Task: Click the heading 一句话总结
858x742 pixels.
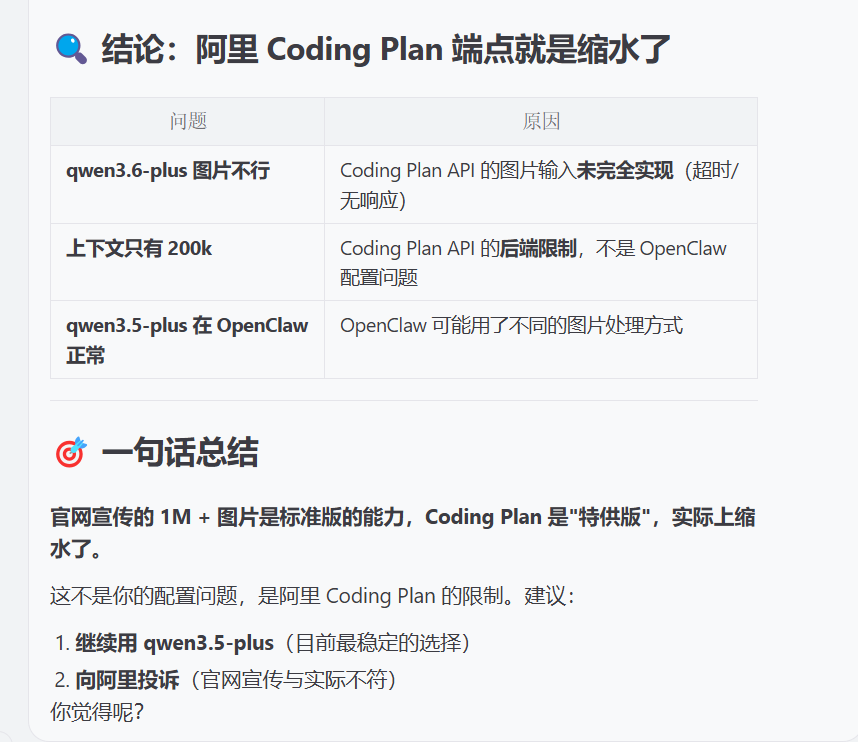Action: coord(180,452)
